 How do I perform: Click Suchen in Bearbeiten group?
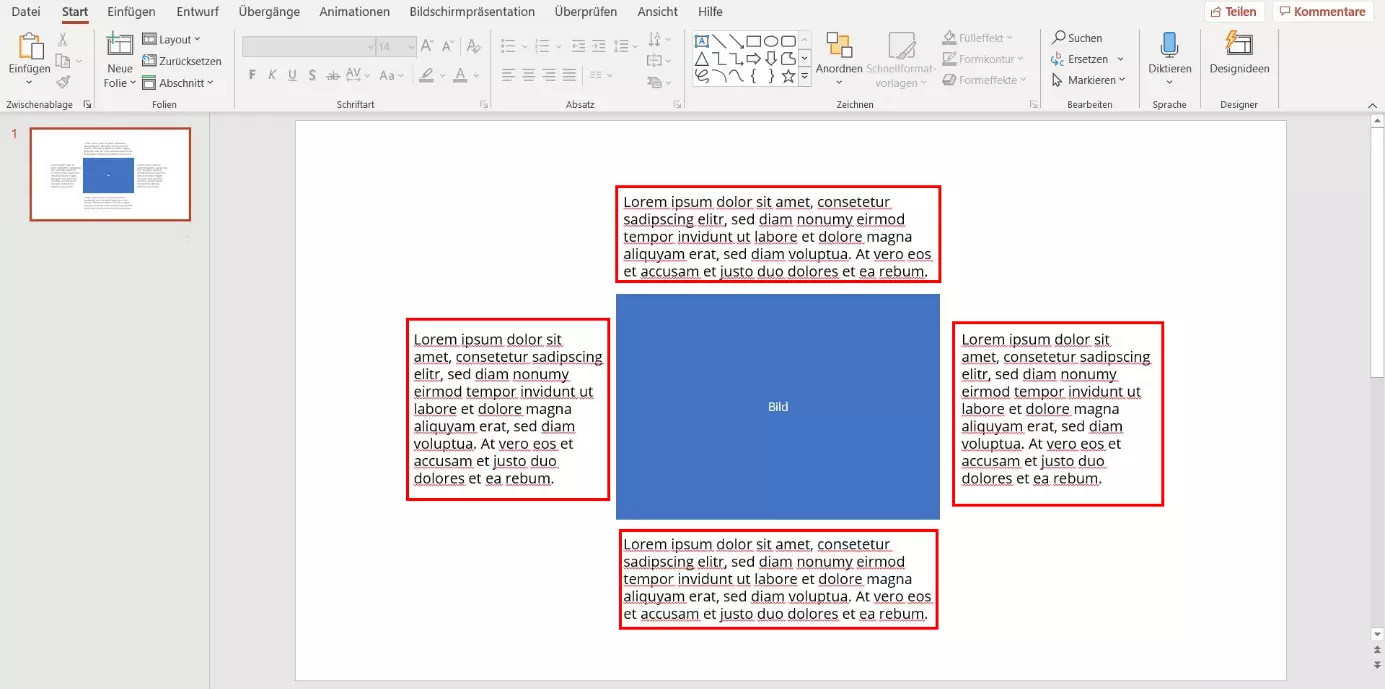(1076, 38)
